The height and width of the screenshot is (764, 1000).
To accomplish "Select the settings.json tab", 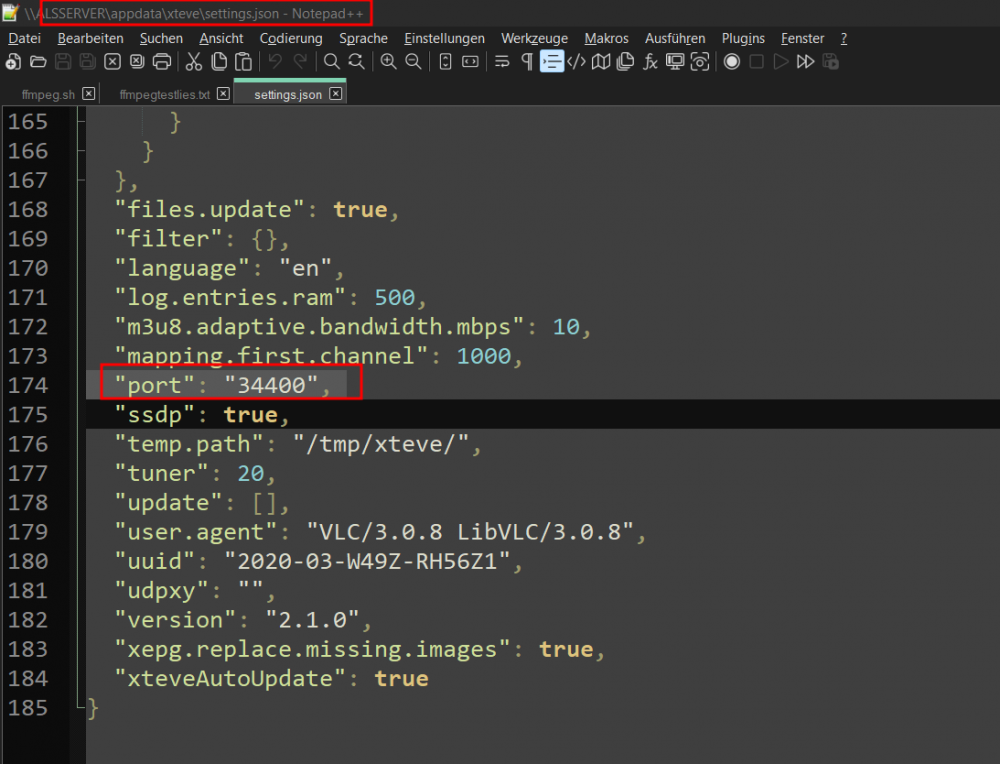I will coord(288,94).
